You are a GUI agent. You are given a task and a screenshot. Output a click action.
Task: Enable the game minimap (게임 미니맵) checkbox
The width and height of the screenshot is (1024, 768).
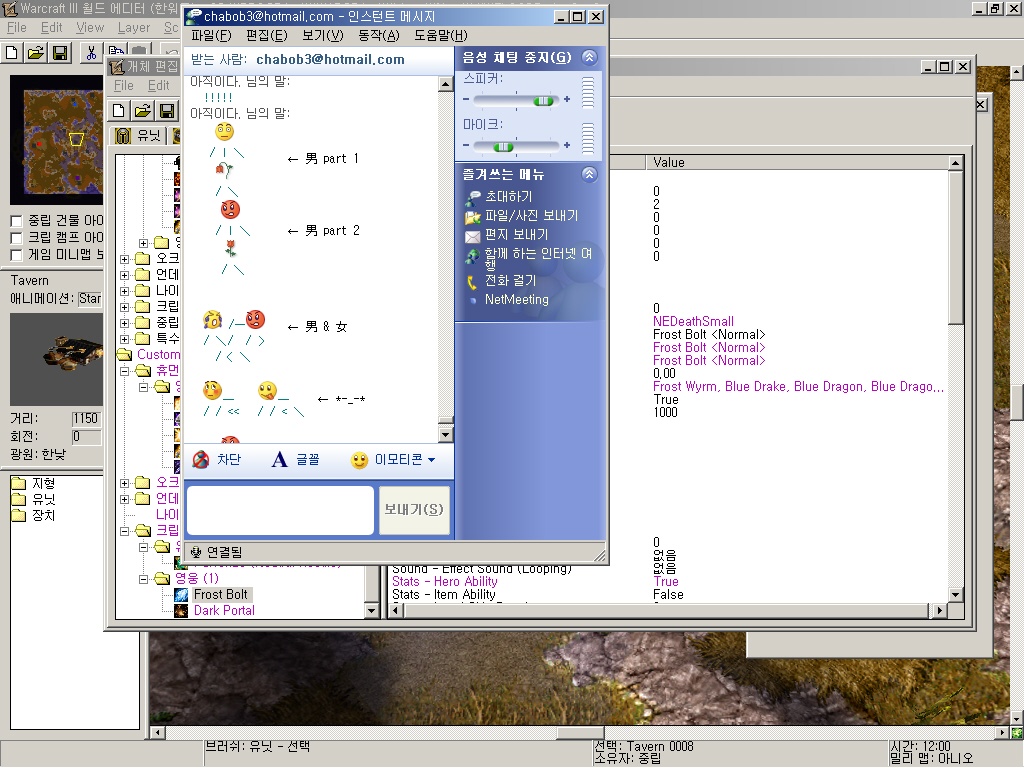pos(16,255)
